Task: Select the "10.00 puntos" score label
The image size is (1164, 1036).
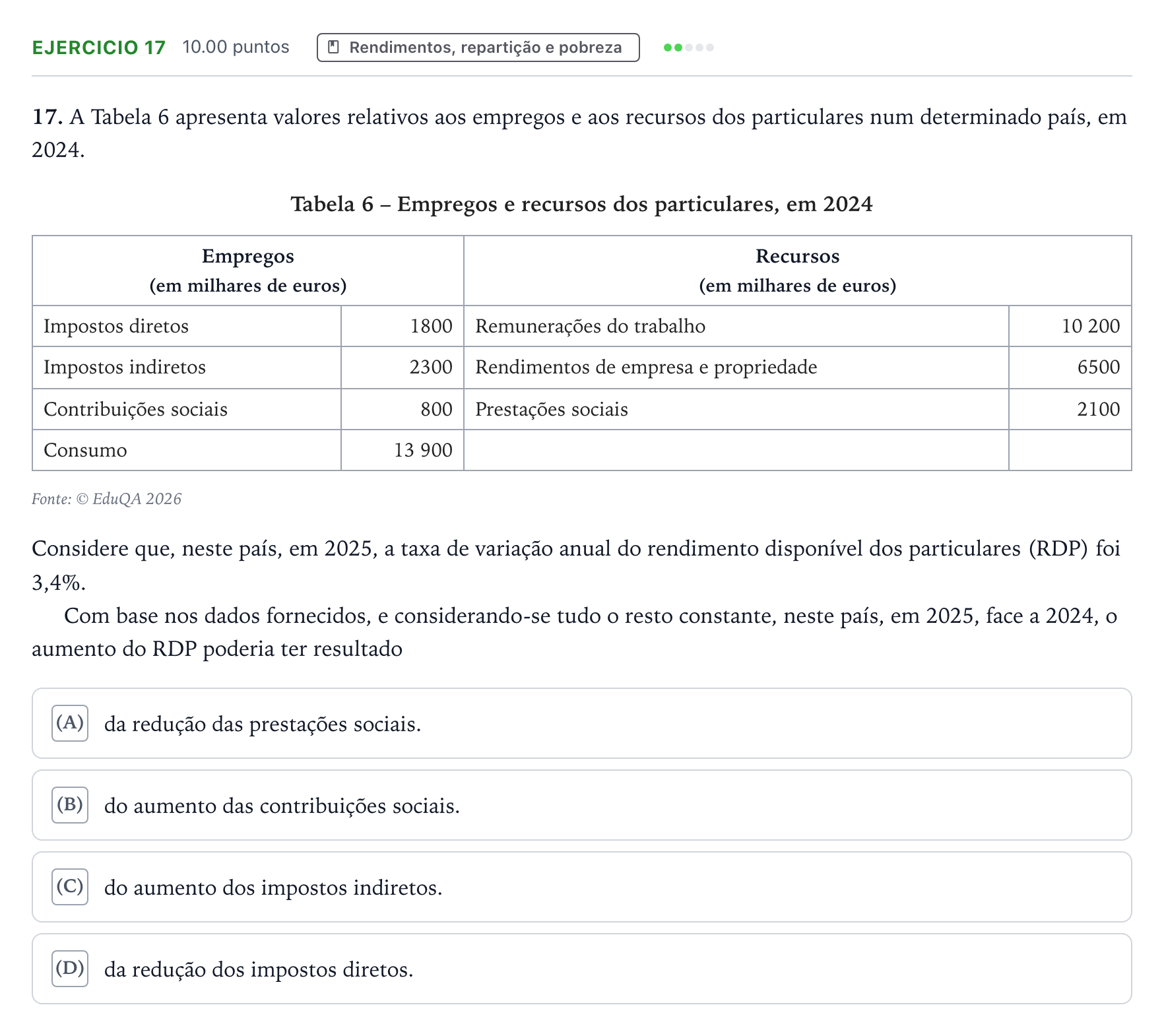Action: pos(236,48)
